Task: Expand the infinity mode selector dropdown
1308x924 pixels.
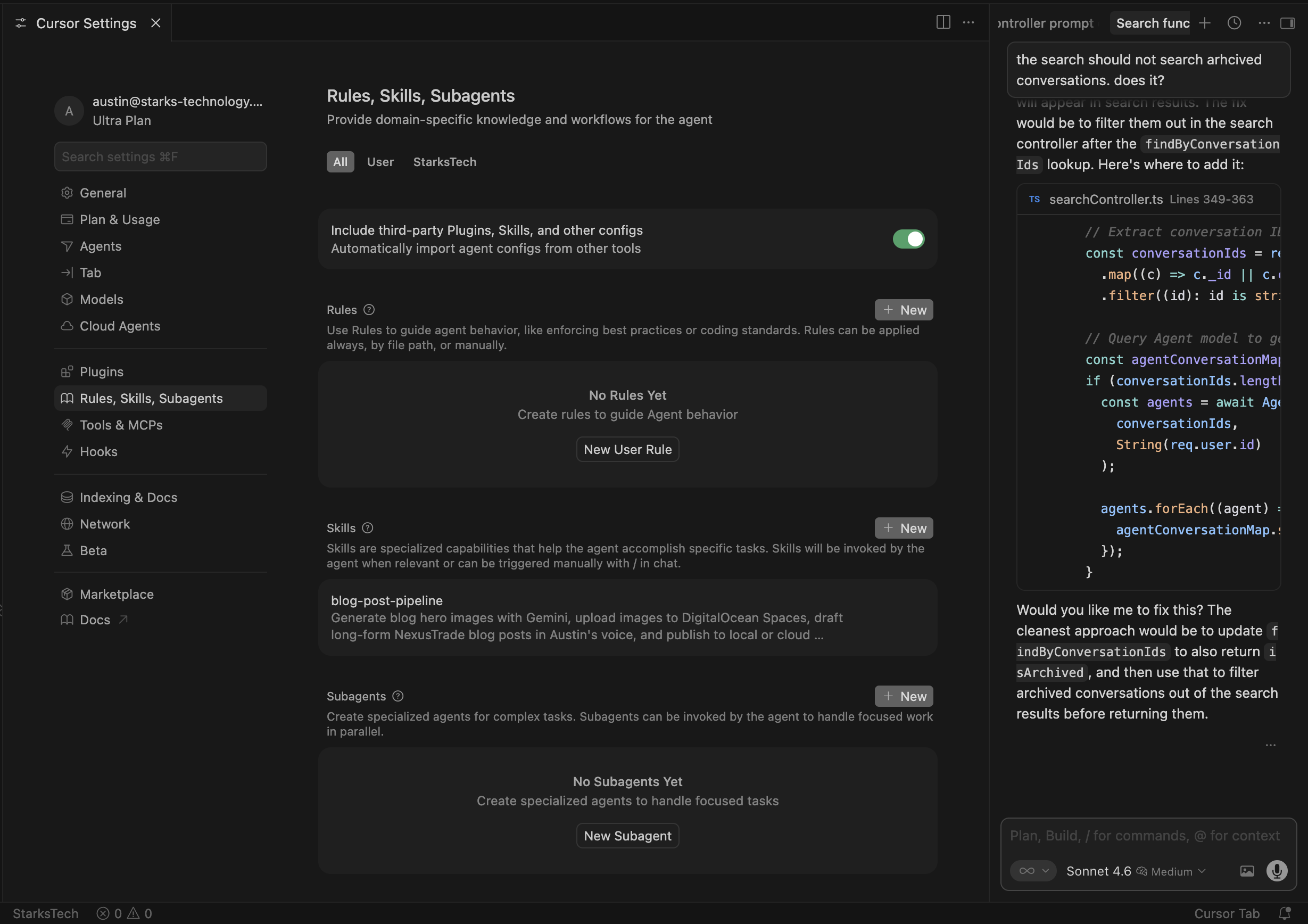Action: (x=1033, y=871)
